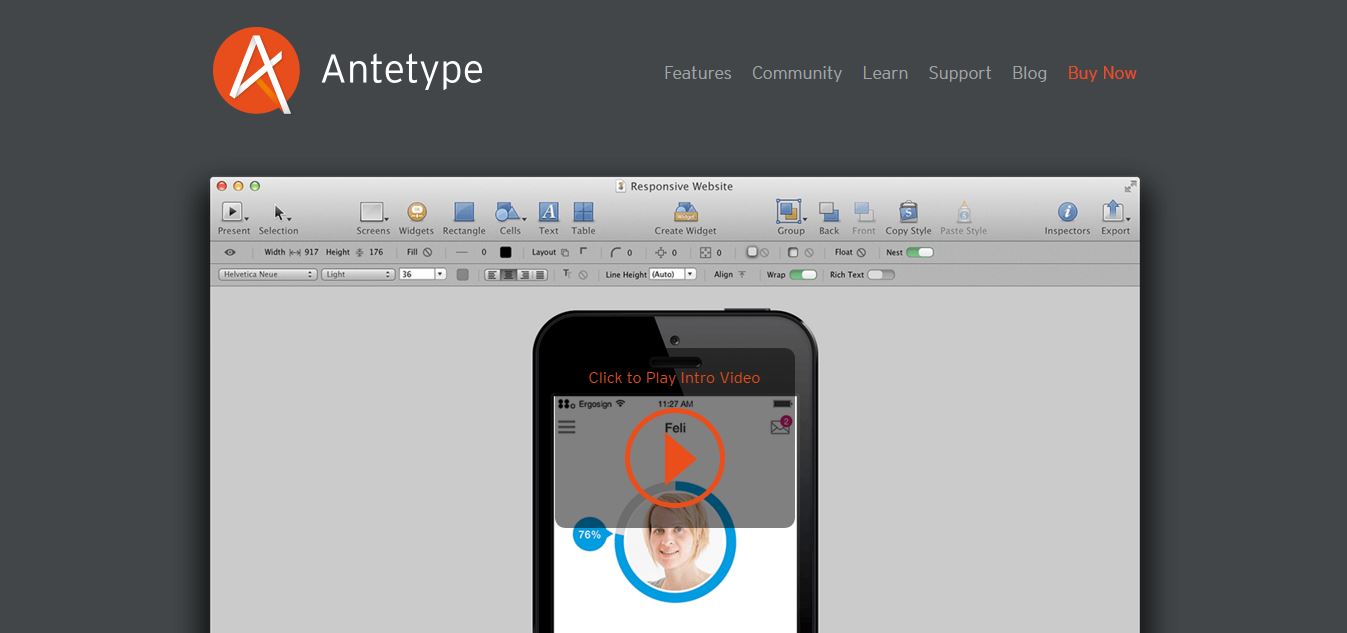Click the Fill none icon
This screenshot has height=633, width=1347.
coord(427,253)
